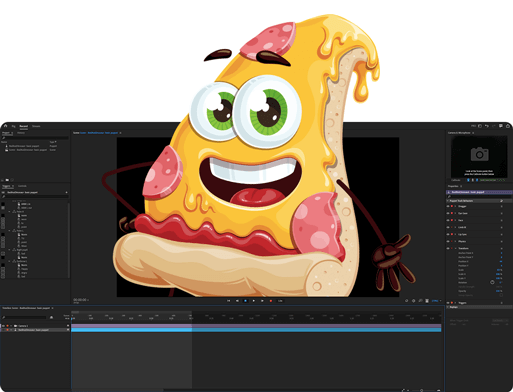Open the Controls panel tab
Image resolution: width=513 pixels, height=392 pixels.
click(22, 186)
